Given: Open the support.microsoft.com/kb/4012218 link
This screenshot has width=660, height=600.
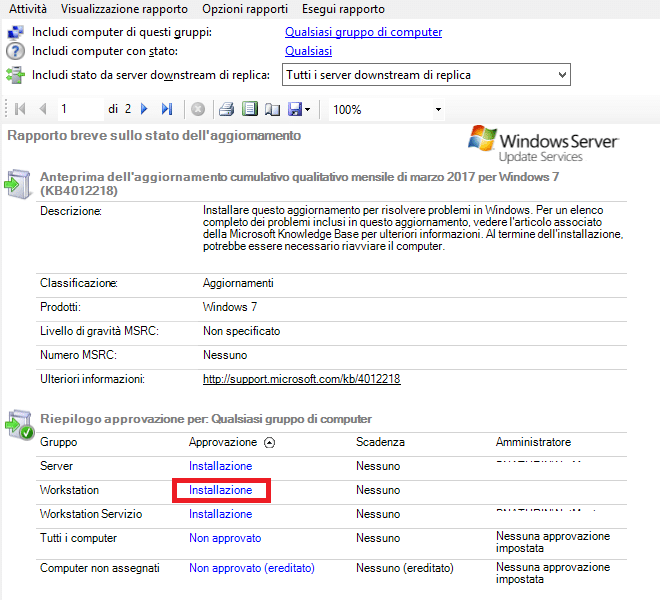Looking at the screenshot, I should (x=301, y=379).
